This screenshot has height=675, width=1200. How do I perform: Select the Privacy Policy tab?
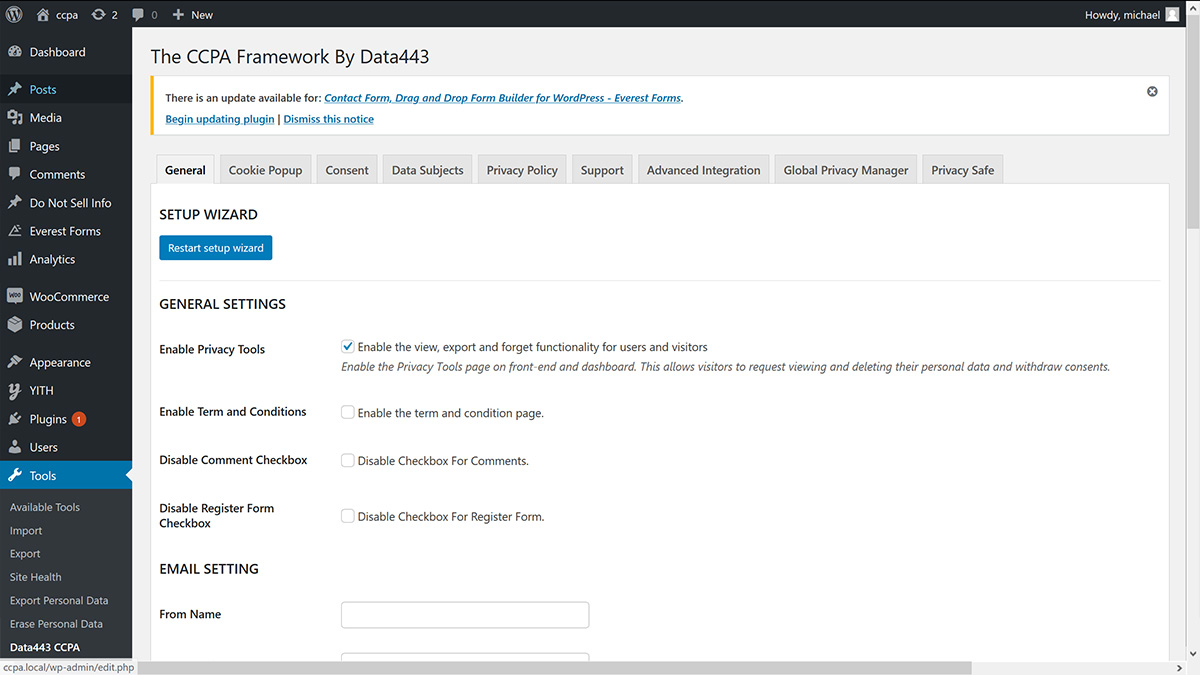click(x=522, y=170)
